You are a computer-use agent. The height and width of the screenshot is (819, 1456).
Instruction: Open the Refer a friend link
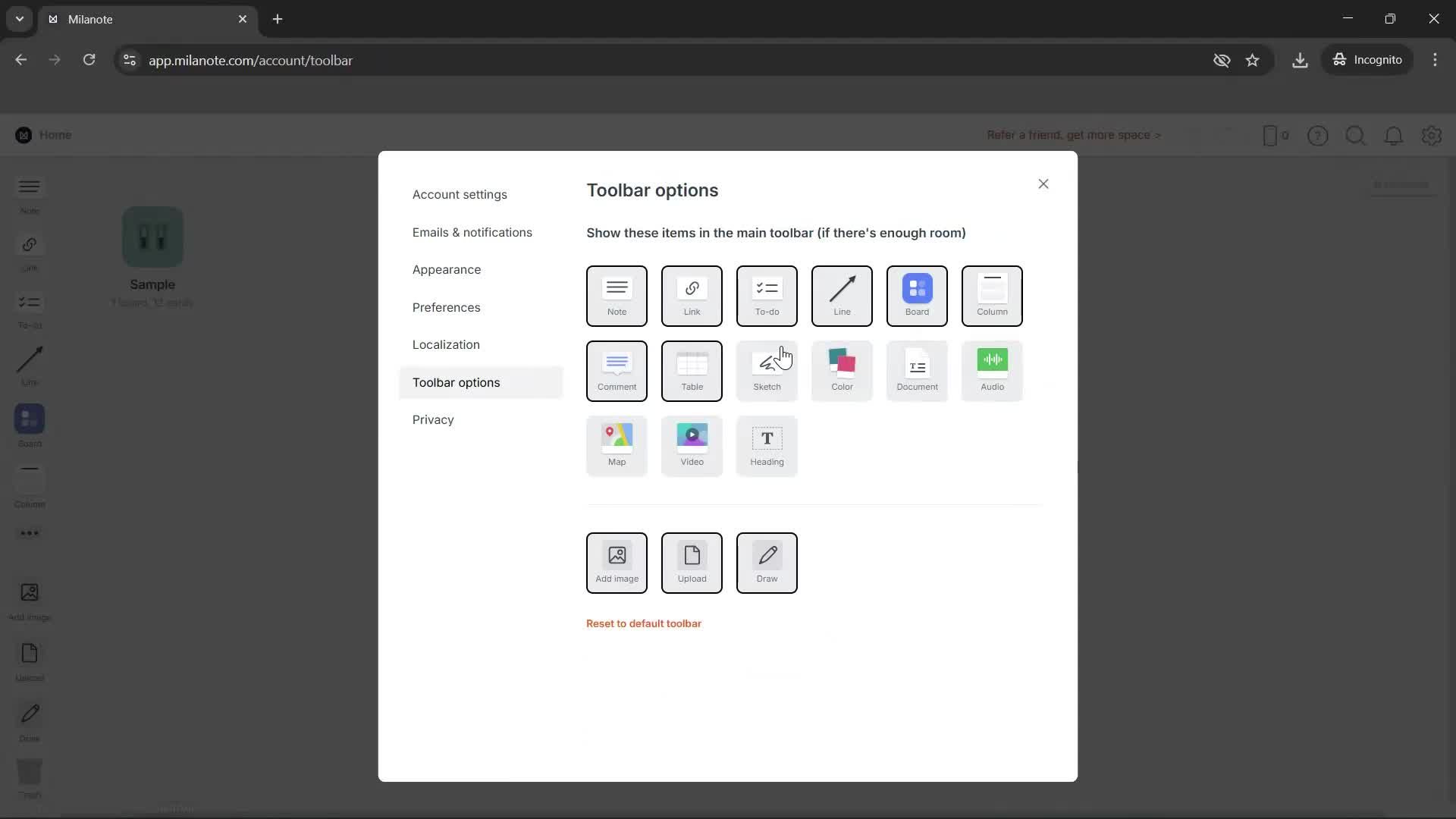(x=1074, y=135)
